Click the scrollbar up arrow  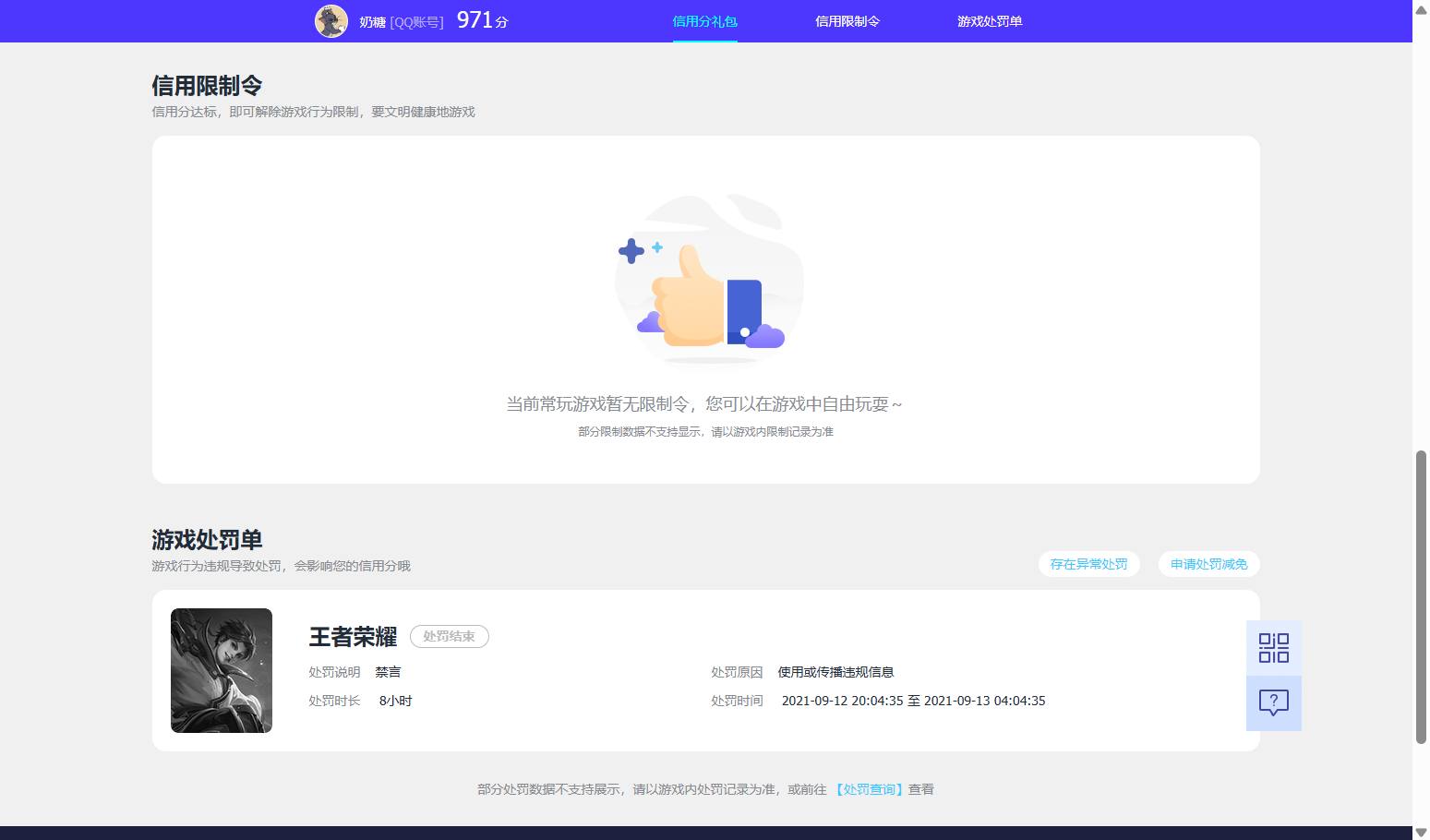tap(1421, 8)
